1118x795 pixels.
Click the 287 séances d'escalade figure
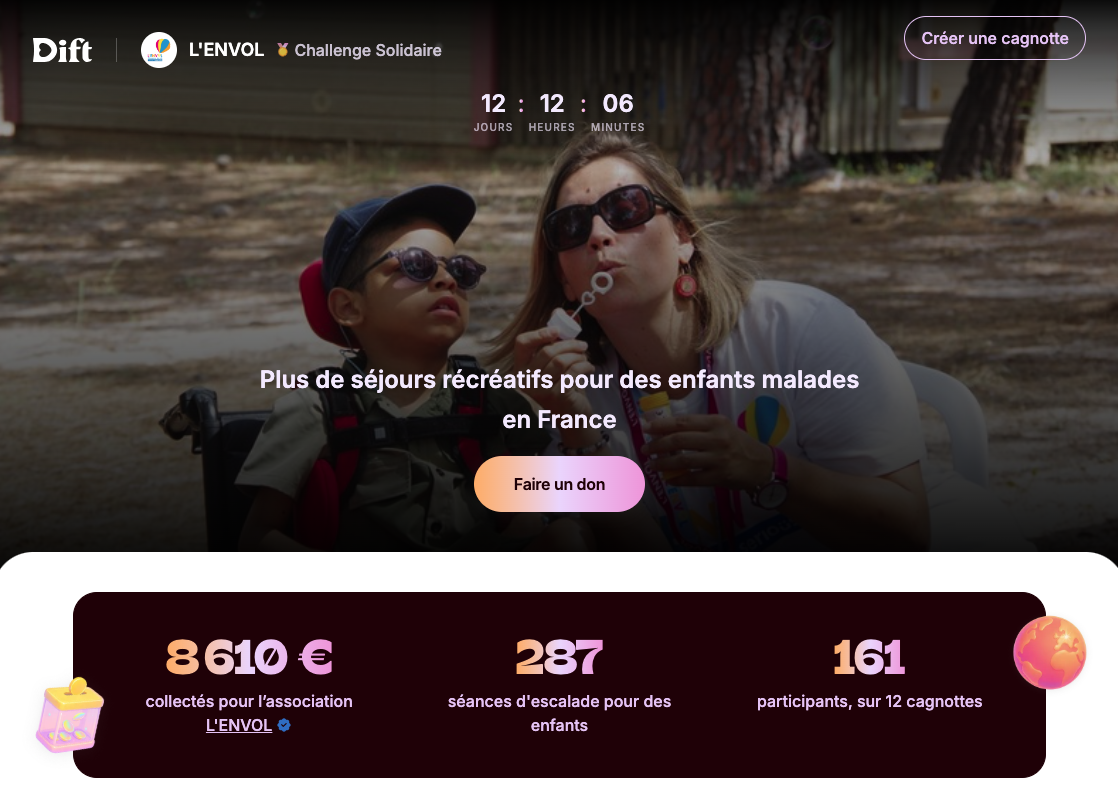coord(559,657)
